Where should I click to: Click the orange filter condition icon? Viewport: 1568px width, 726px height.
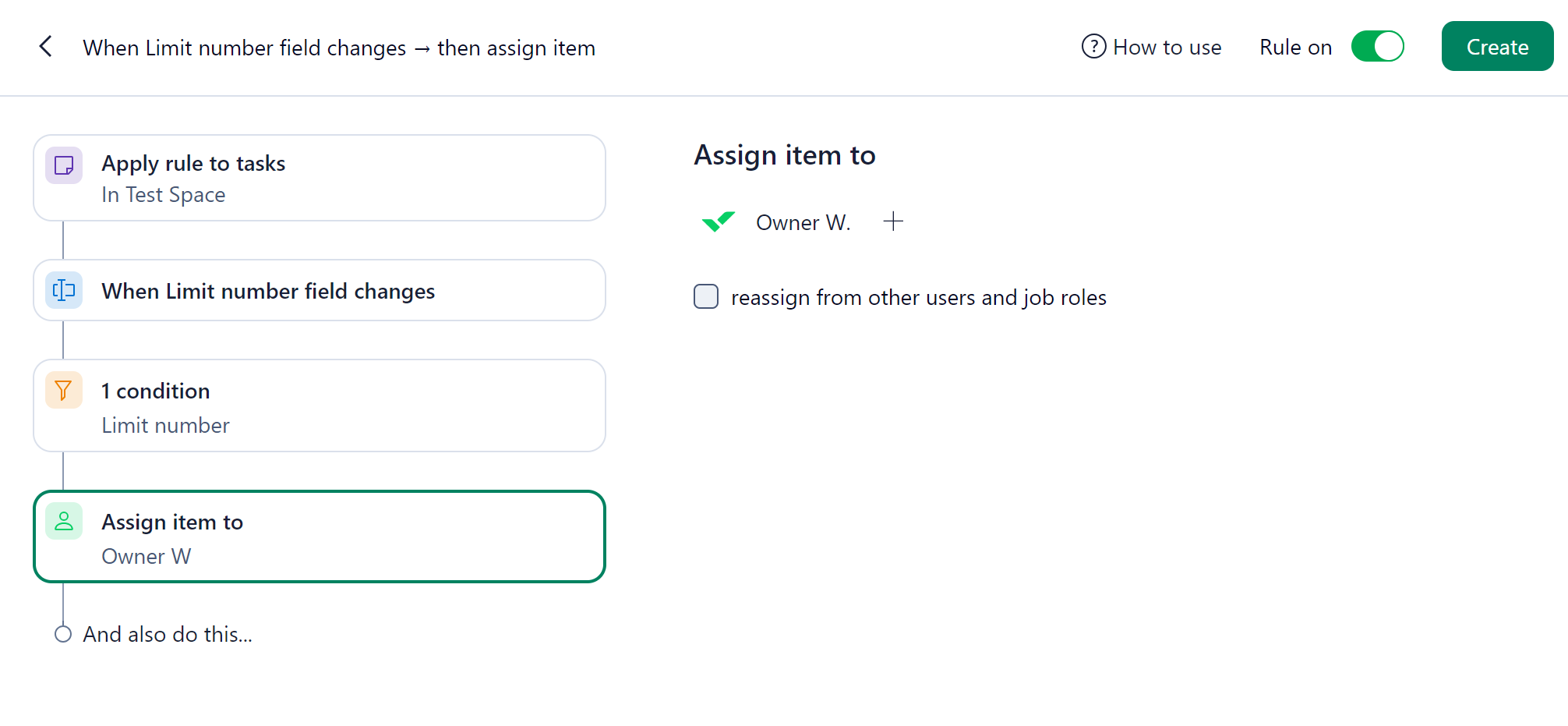click(x=64, y=390)
